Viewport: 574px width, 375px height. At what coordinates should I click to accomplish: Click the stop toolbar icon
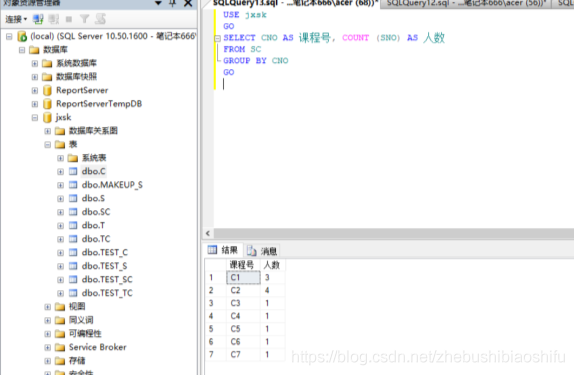[69, 19]
